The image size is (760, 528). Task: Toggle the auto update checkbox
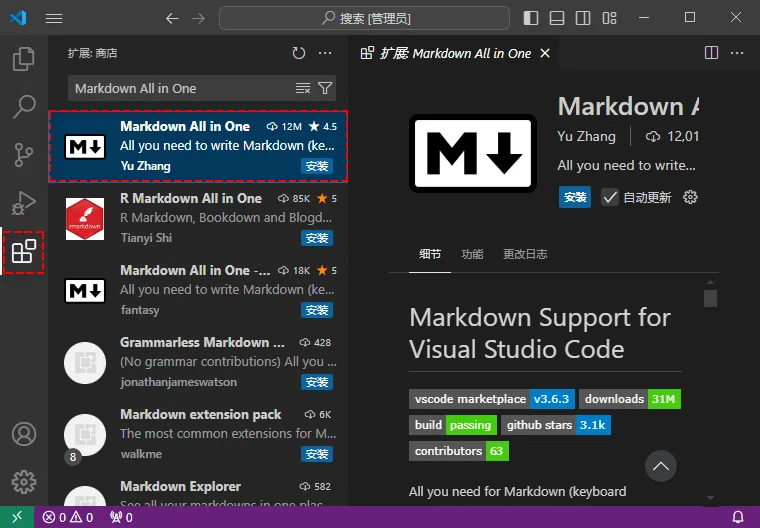pos(610,197)
